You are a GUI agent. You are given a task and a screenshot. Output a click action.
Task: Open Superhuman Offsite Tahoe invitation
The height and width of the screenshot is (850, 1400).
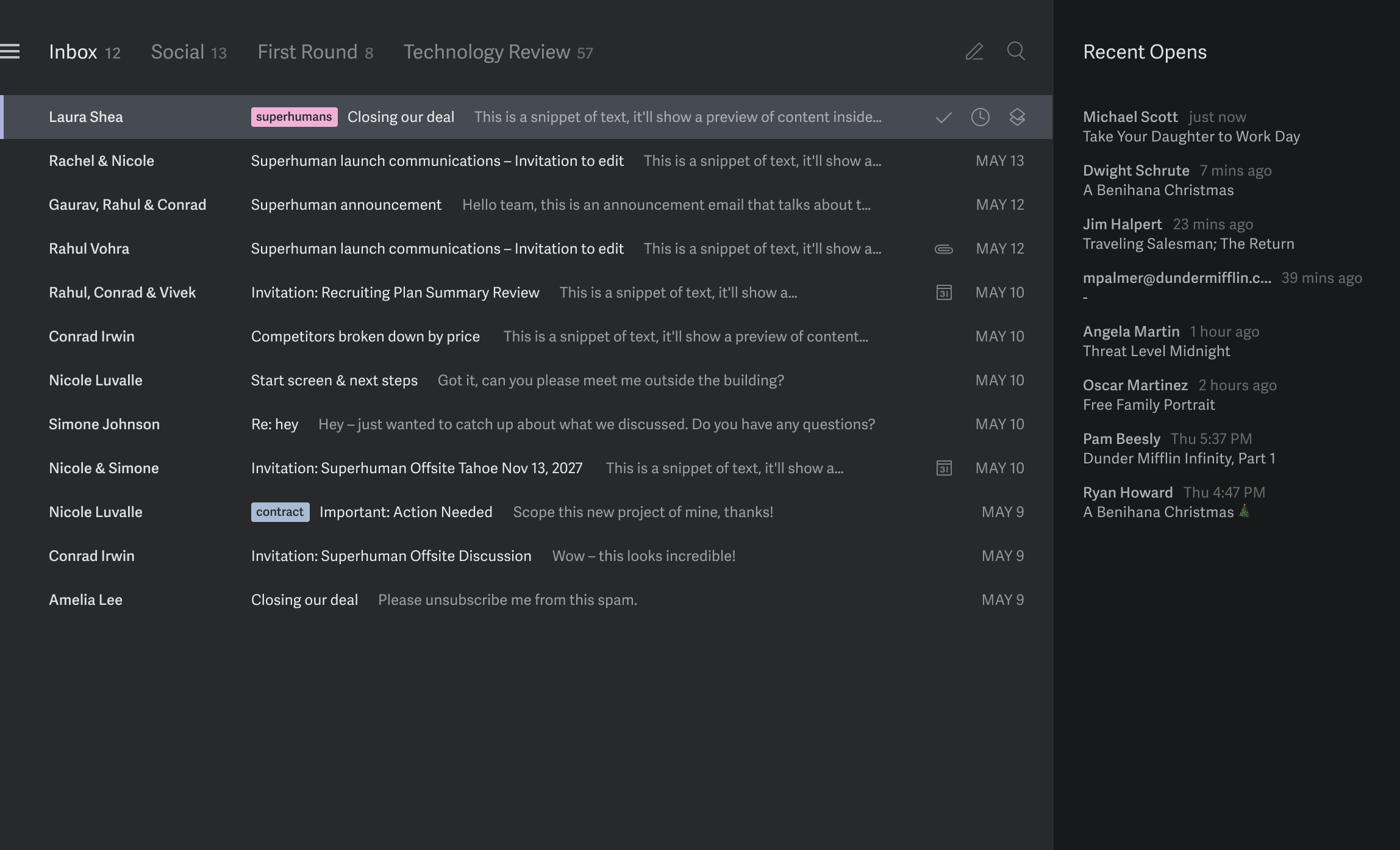click(x=526, y=468)
